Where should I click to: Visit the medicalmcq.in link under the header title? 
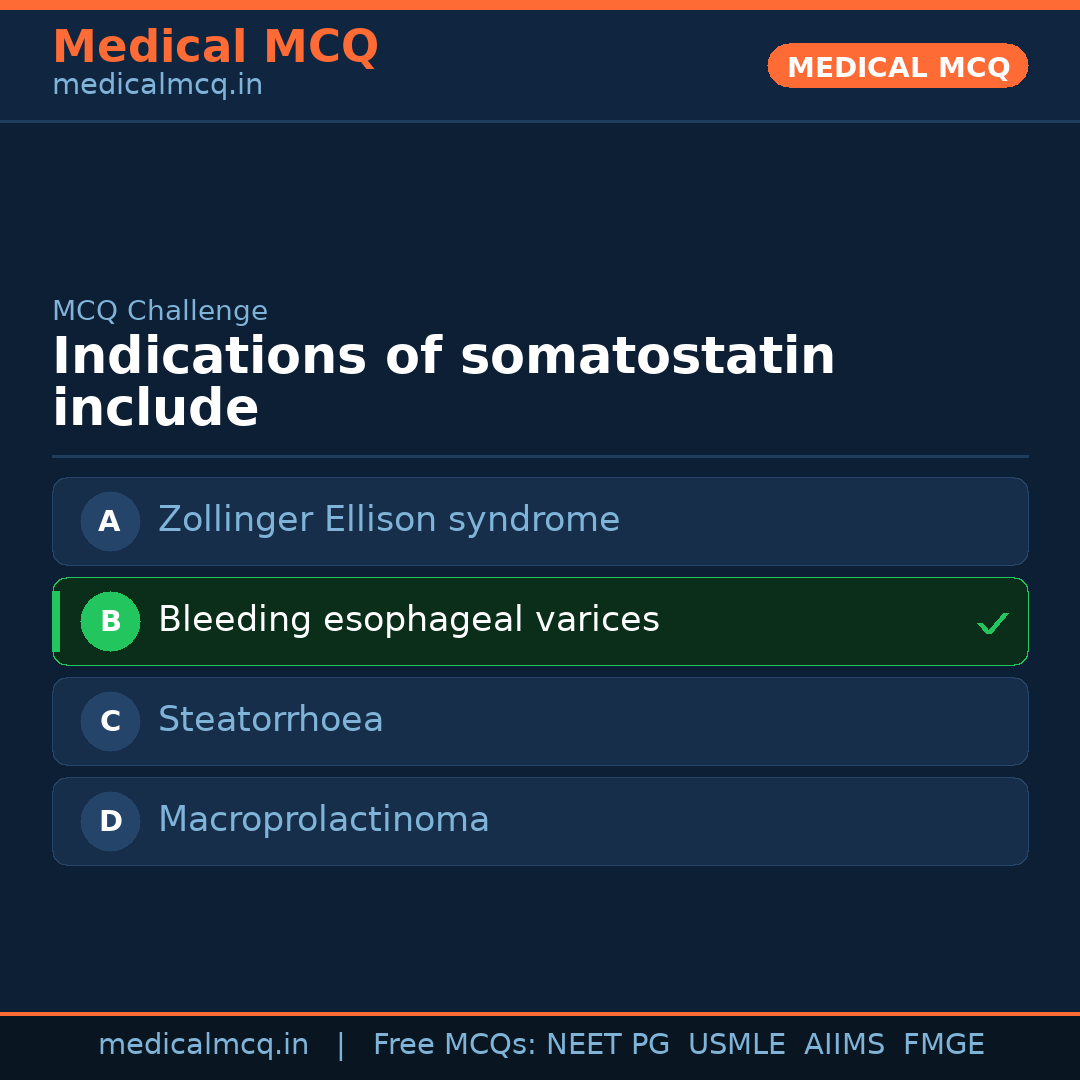click(x=157, y=85)
